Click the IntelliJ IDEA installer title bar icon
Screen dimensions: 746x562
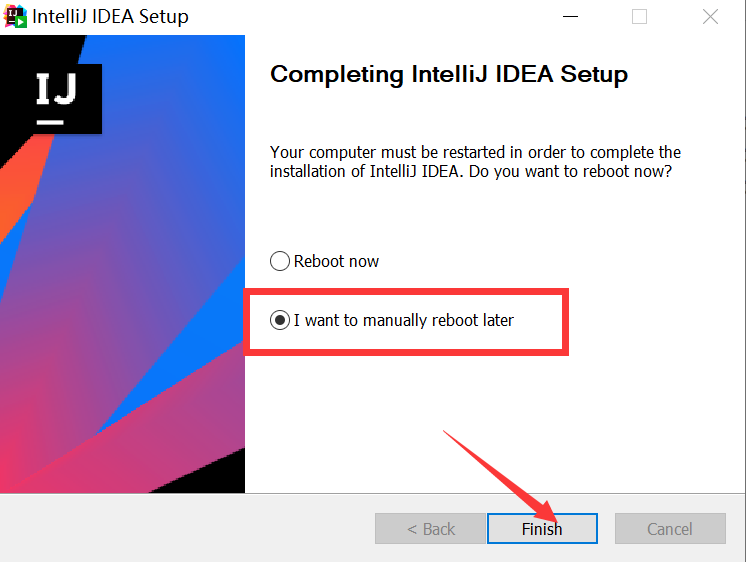click(x=16, y=16)
